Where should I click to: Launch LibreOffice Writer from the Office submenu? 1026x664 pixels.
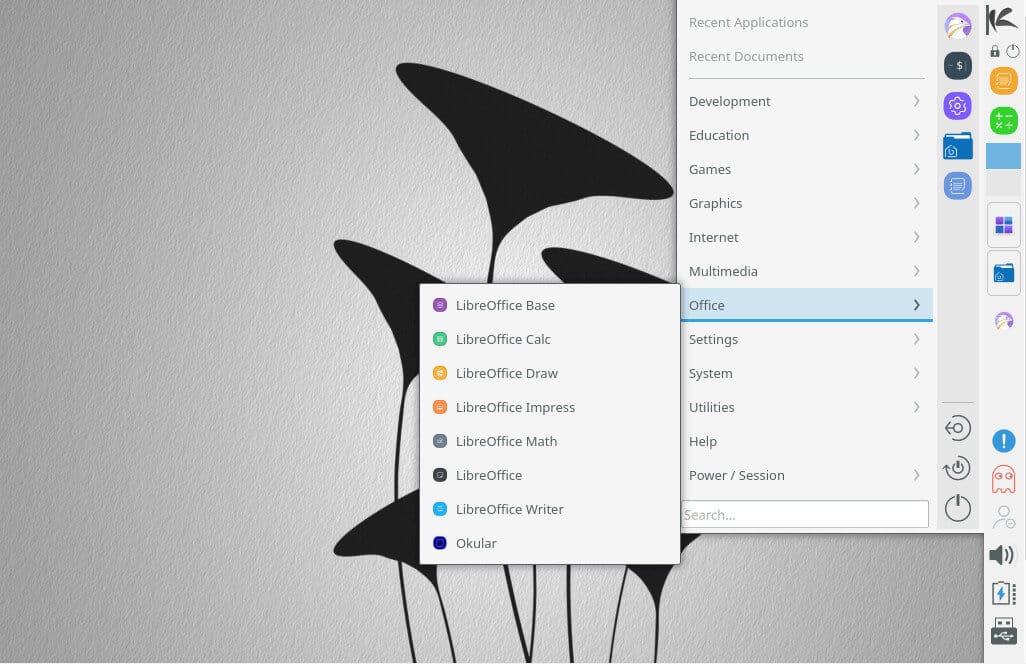(508, 509)
